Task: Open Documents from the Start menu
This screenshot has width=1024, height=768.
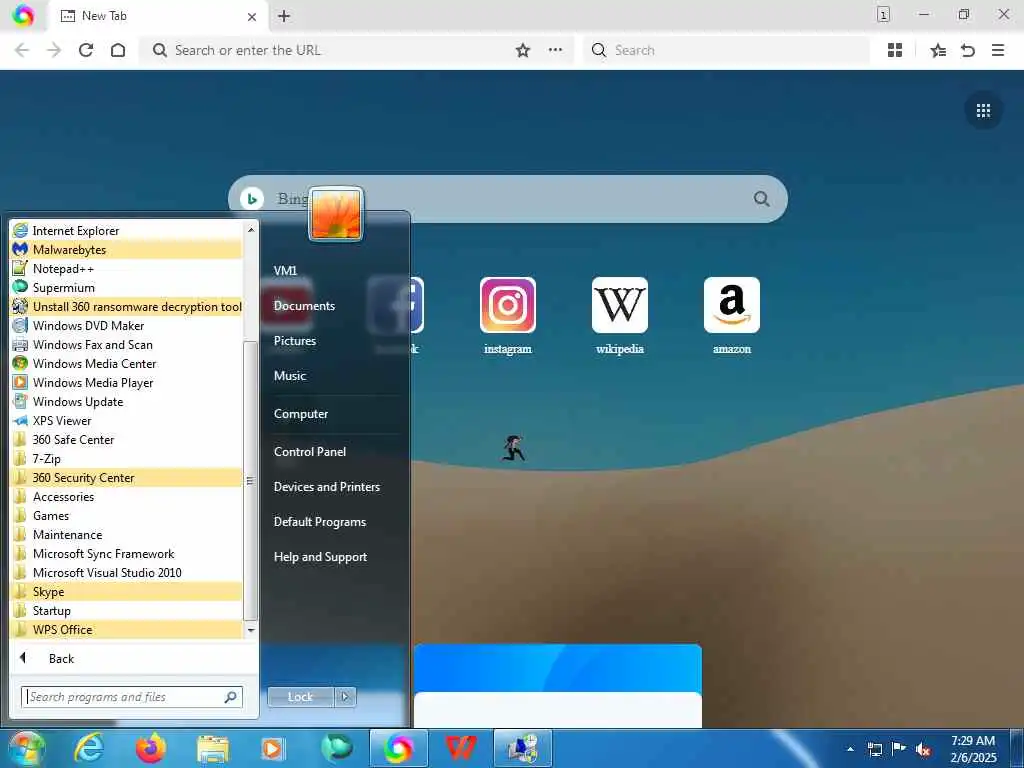Action: (x=304, y=306)
